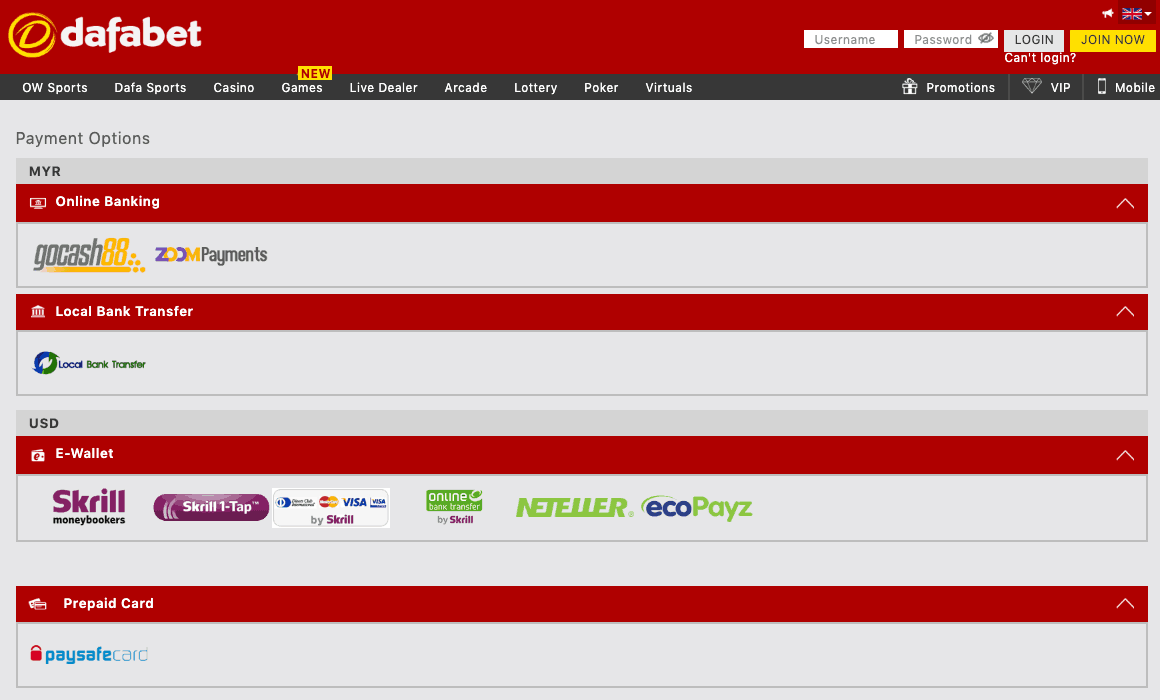Toggle password visibility eye icon
The width and height of the screenshot is (1160, 700).
click(x=986, y=39)
